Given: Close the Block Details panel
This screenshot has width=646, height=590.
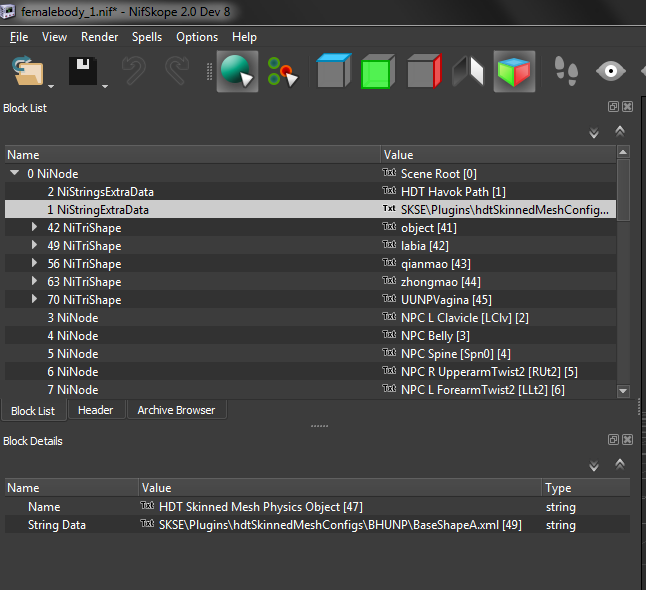Looking at the screenshot, I should 627,440.
